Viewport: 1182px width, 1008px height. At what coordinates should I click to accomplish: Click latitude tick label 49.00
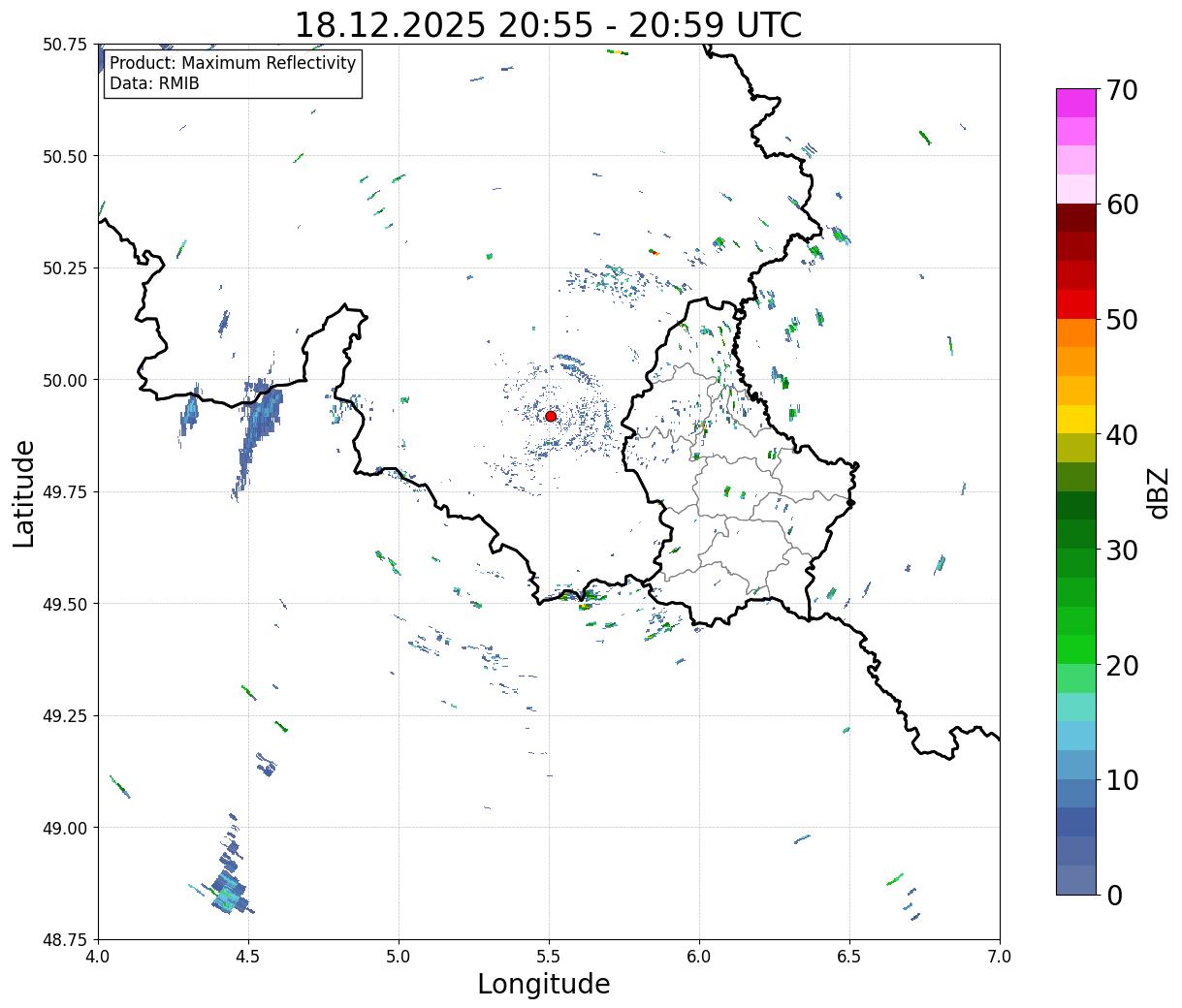pos(66,828)
